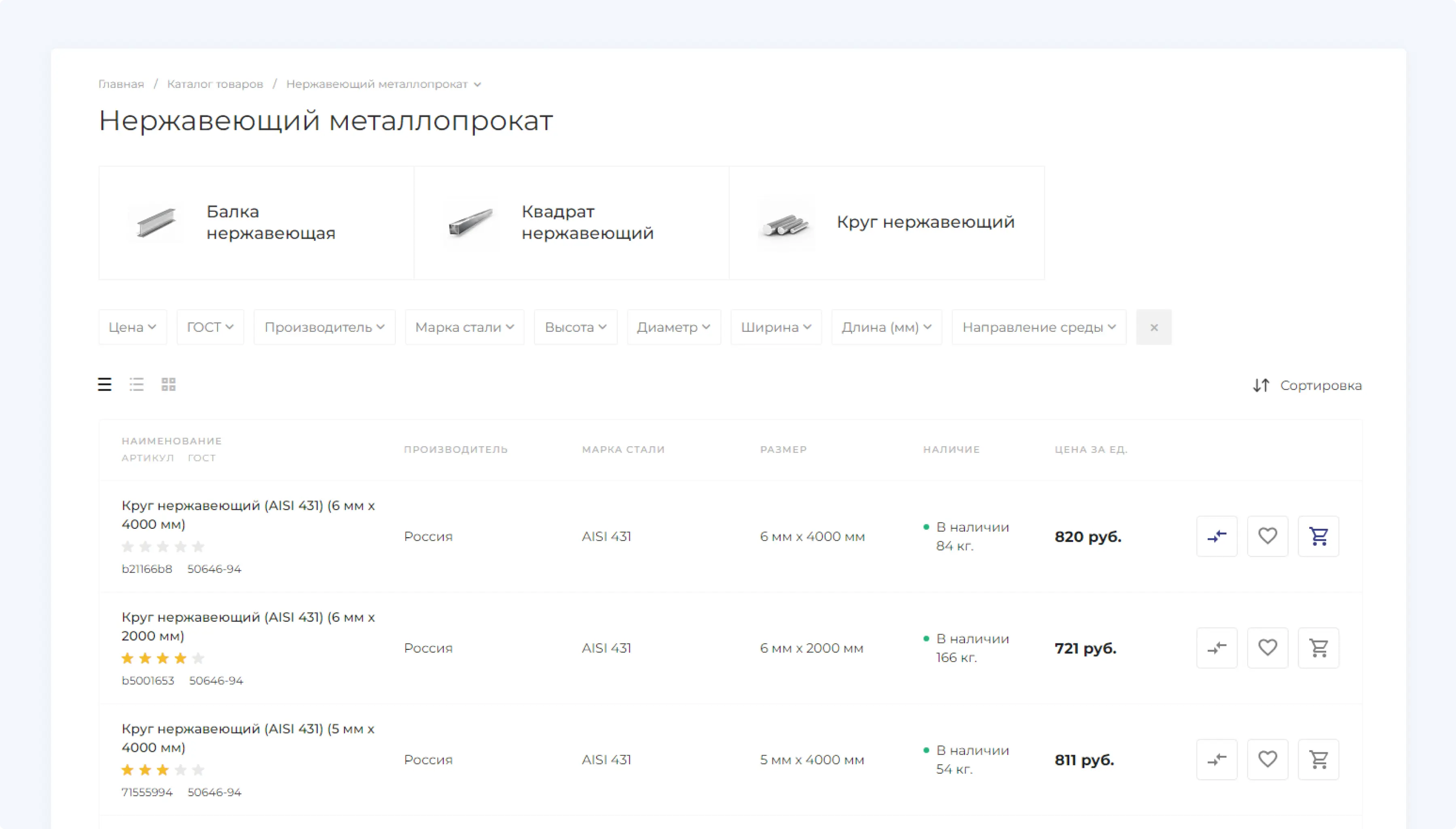1456x829 pixels.
Task: Add the 721 руб. product to cart
Action: pos(1318,647)
